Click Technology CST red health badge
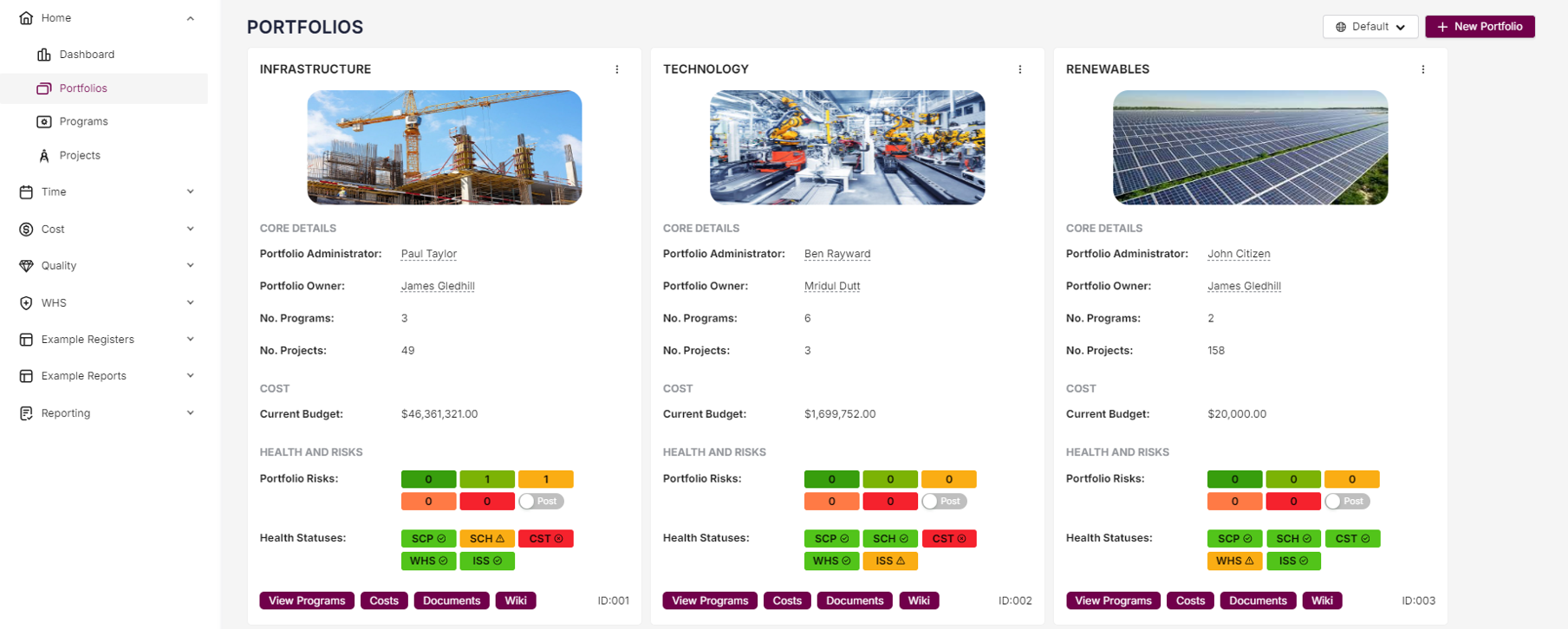This screenshot has width=1568, height=629. pyautogui.click(x=949, y=539)
